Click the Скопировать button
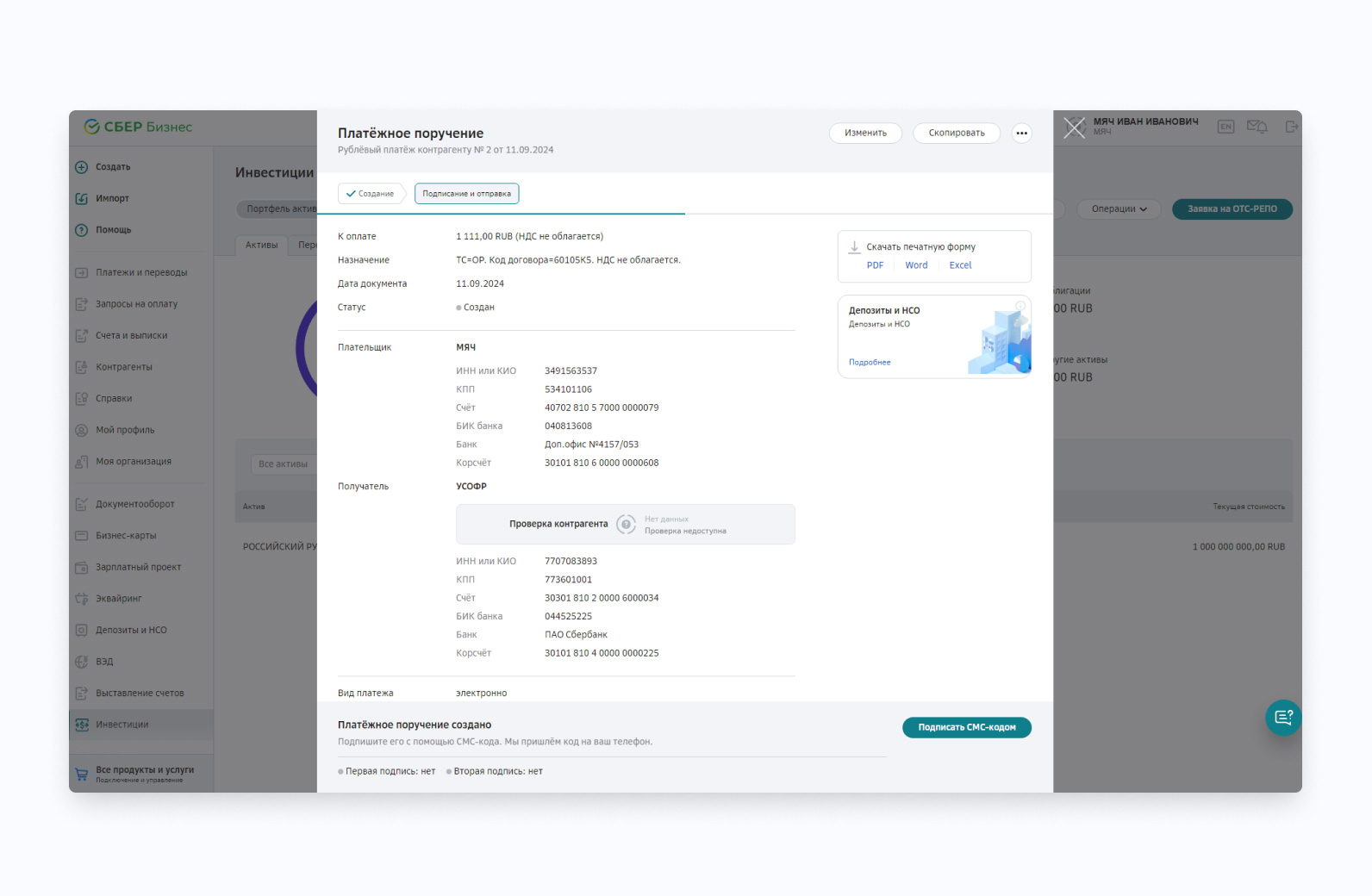The image size is (1372, 896). pos(957,133)
